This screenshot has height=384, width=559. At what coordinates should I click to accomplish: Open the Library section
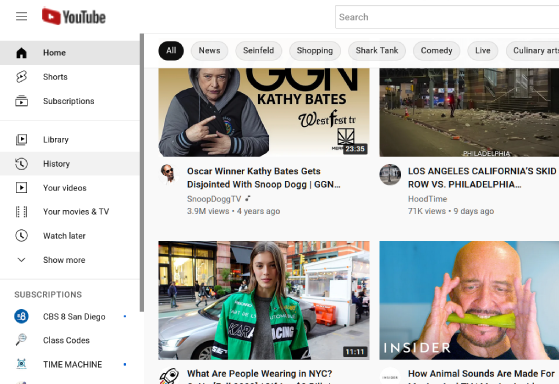70,139
